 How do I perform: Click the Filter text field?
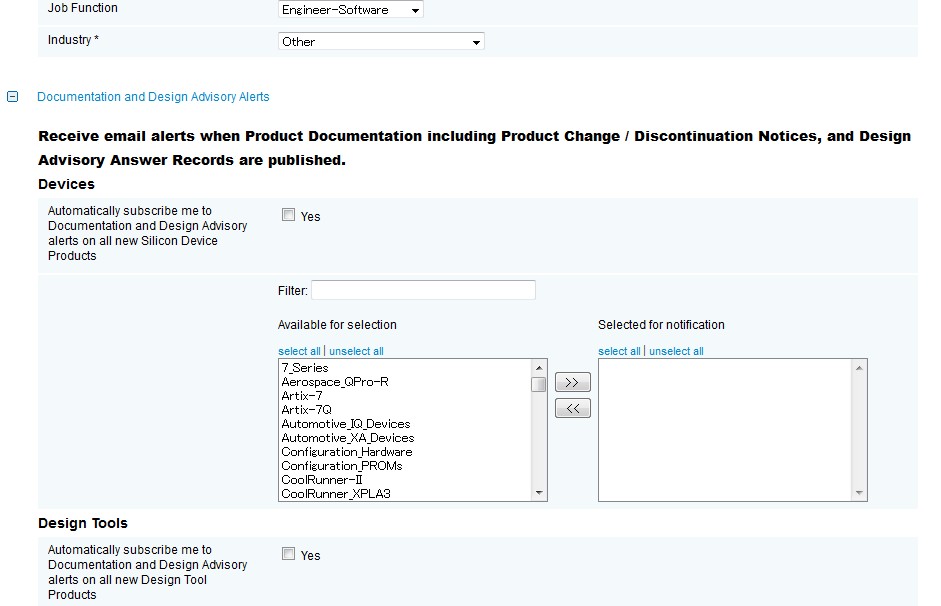click(x=423, y=290)
